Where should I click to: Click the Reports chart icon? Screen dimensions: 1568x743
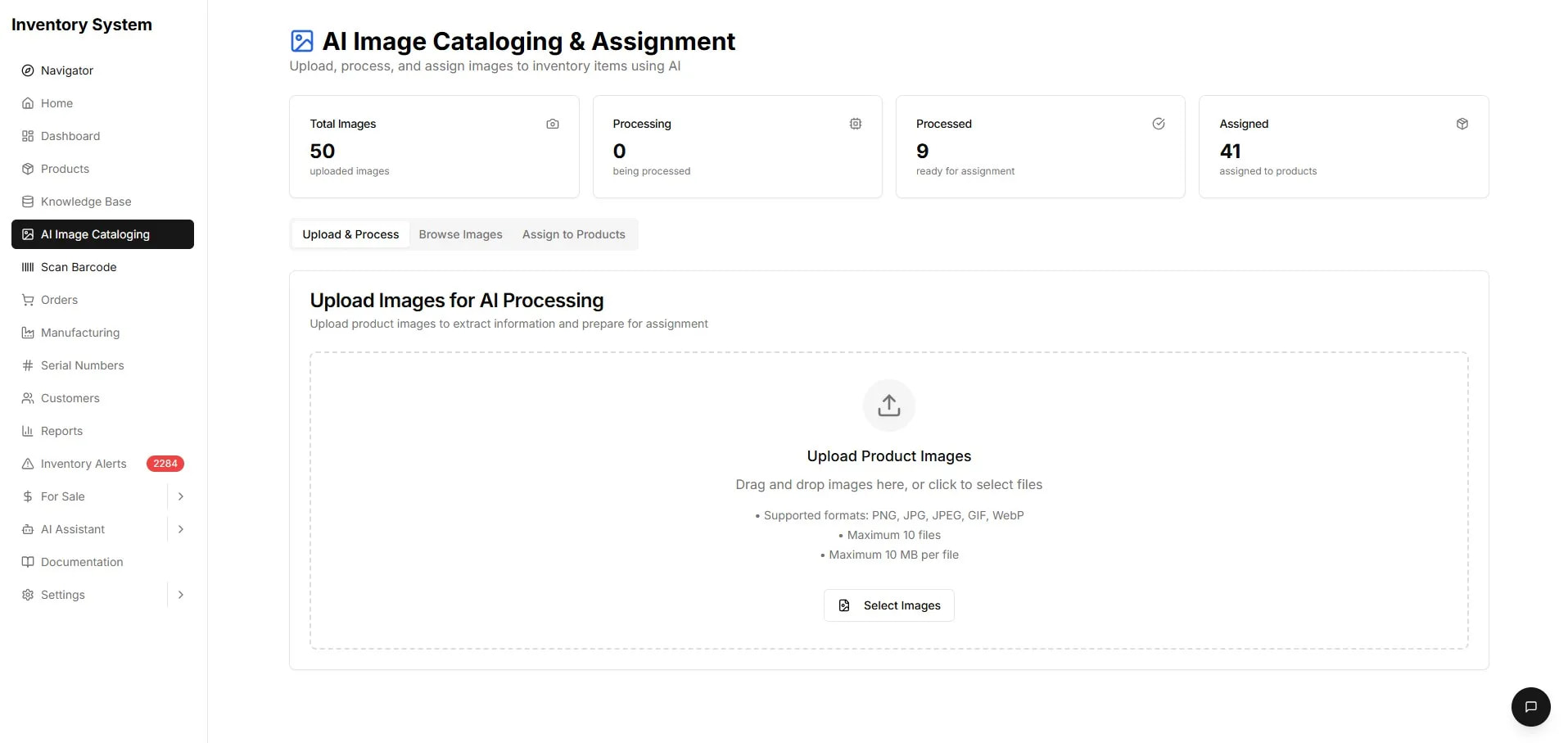click(28, 431)
